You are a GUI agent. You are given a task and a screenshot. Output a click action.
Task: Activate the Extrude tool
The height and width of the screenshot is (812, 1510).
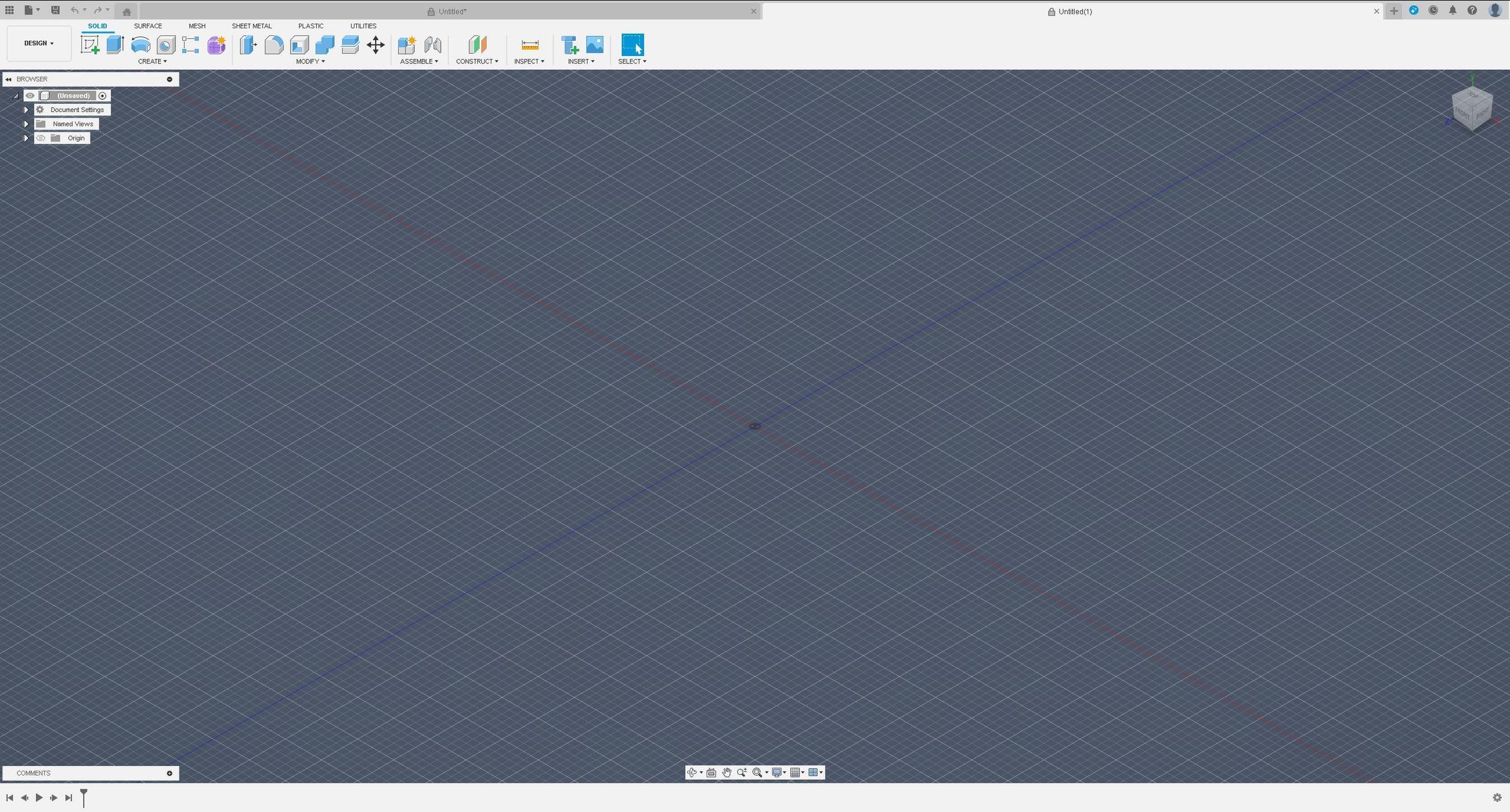click(x=115, y=45)
